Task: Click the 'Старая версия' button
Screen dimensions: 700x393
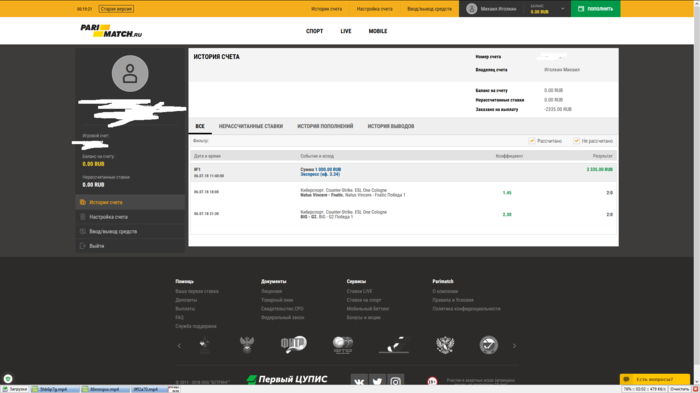Action: (x=116, y=9)
